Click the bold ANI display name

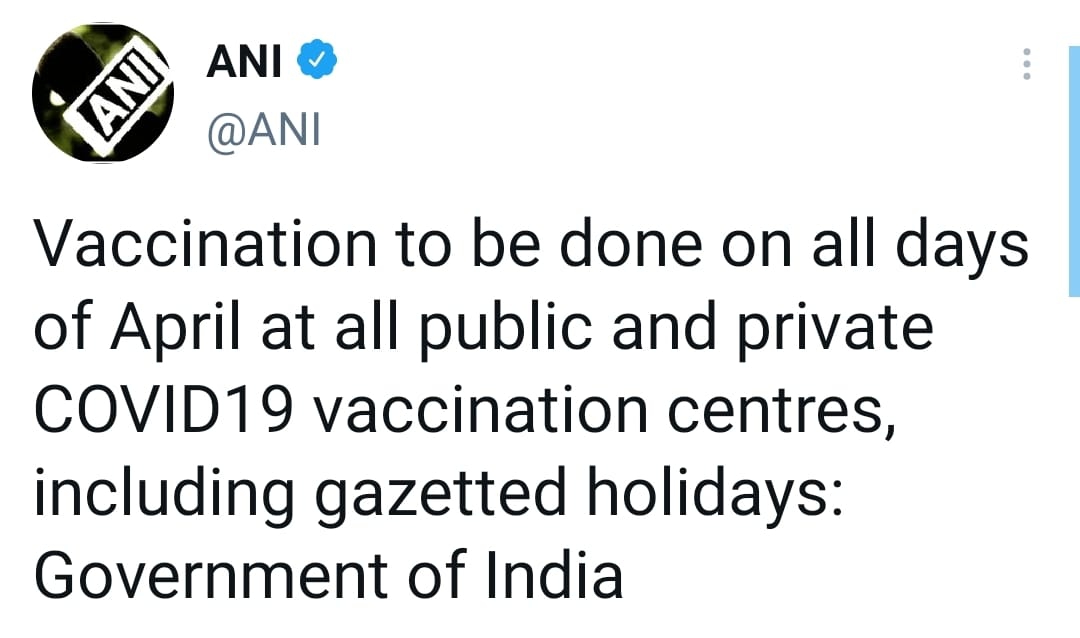tap(244, 61)
